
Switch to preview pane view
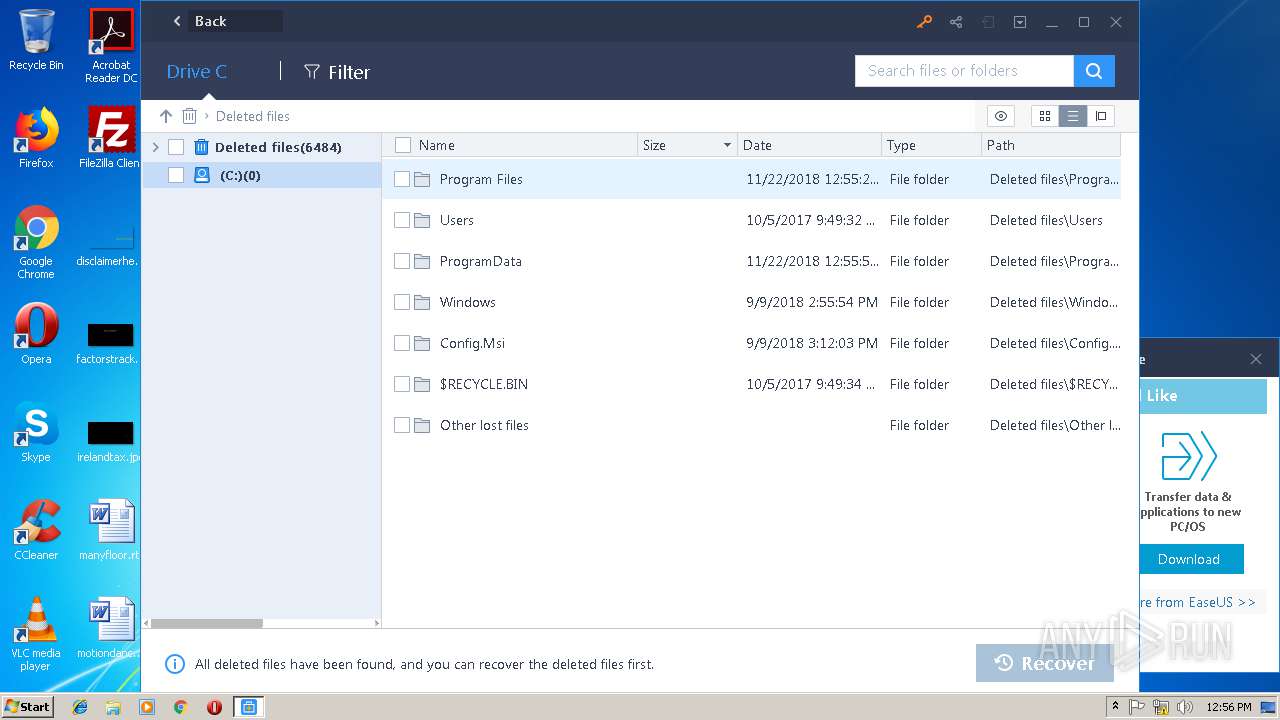[1101, 116]
